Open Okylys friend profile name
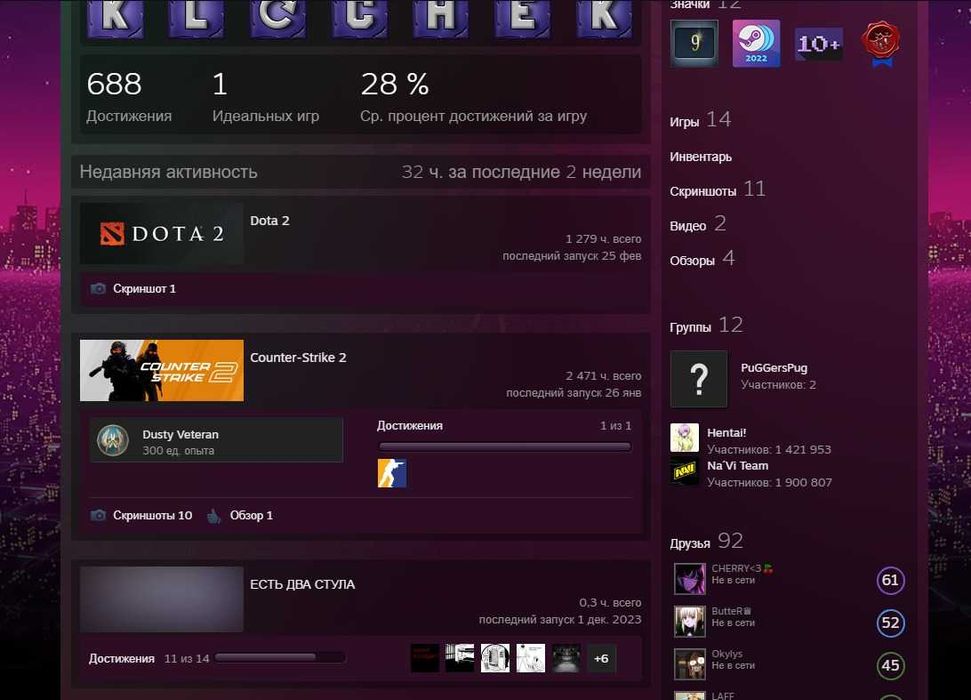The height and width of the screenshot is (700, 971). 727,654
